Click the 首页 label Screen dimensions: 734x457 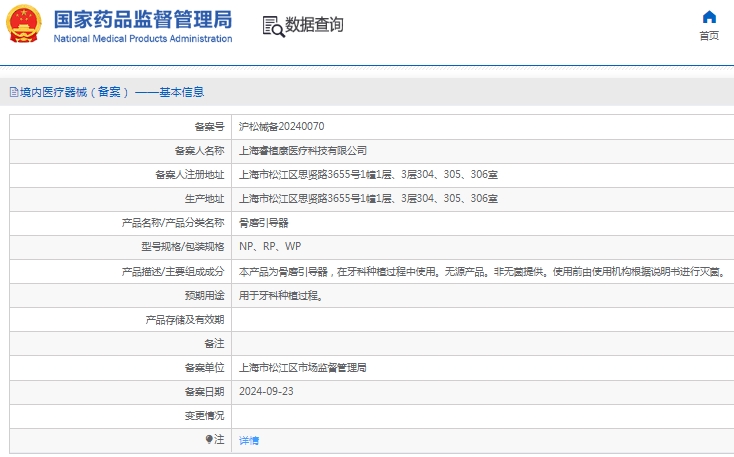pyautogui.click(x=709, y=36)
